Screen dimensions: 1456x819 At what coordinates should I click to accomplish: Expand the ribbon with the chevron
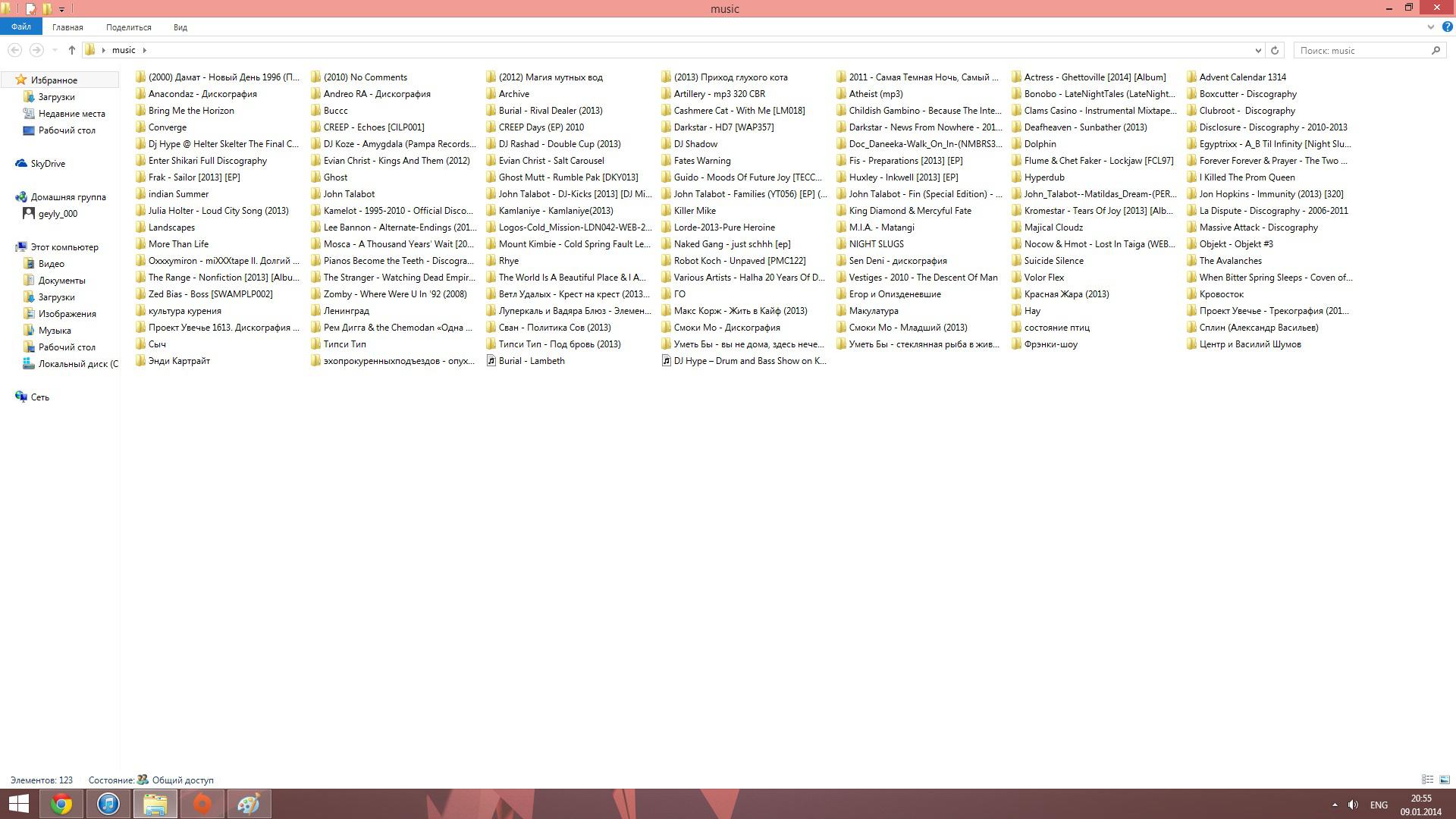1430,27
